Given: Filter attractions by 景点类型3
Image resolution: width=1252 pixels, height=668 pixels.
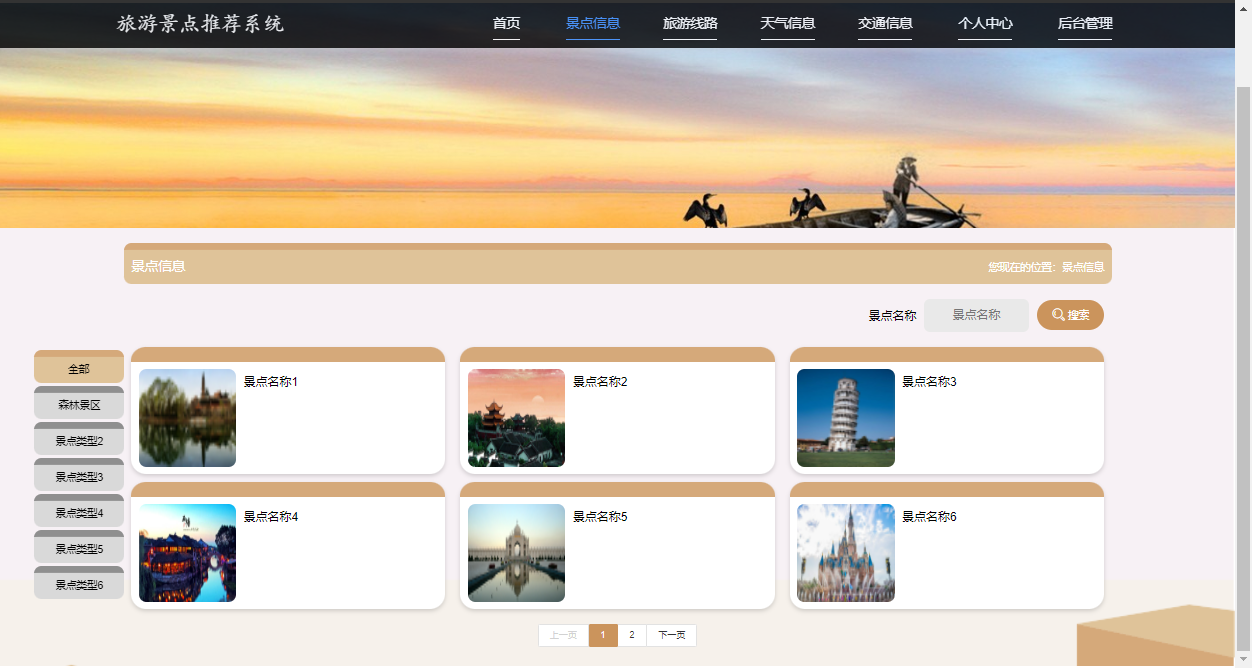Looking at the screenshot, I should point(79,477).
